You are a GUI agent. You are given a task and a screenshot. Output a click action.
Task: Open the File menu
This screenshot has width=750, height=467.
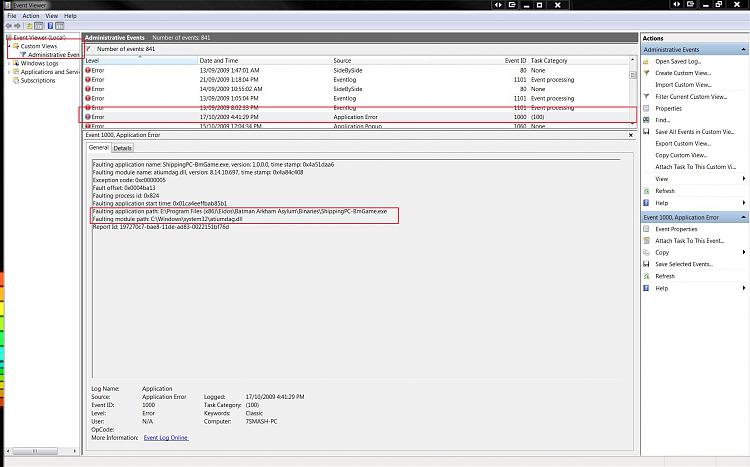11,16
